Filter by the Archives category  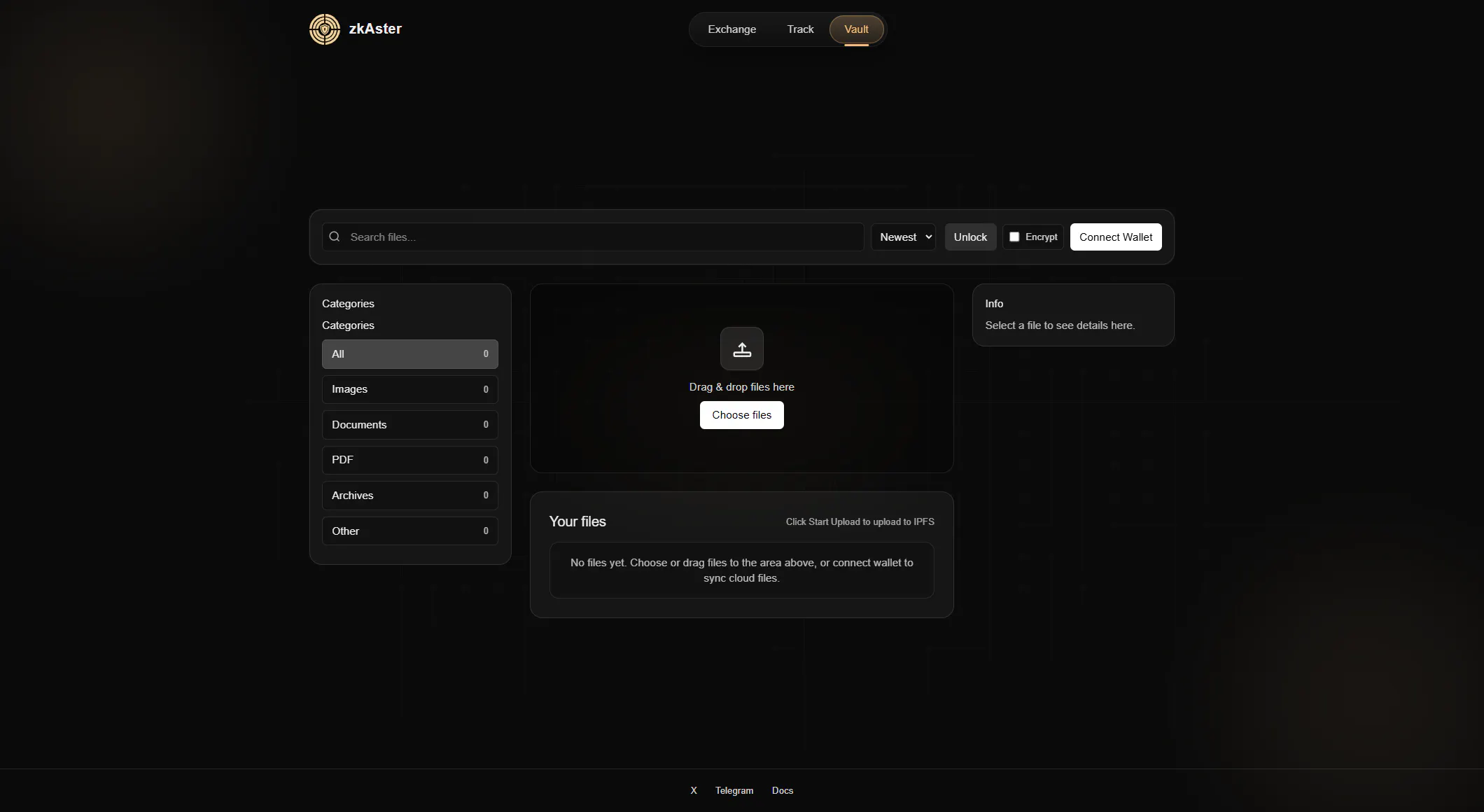click(x=410, y=496)
